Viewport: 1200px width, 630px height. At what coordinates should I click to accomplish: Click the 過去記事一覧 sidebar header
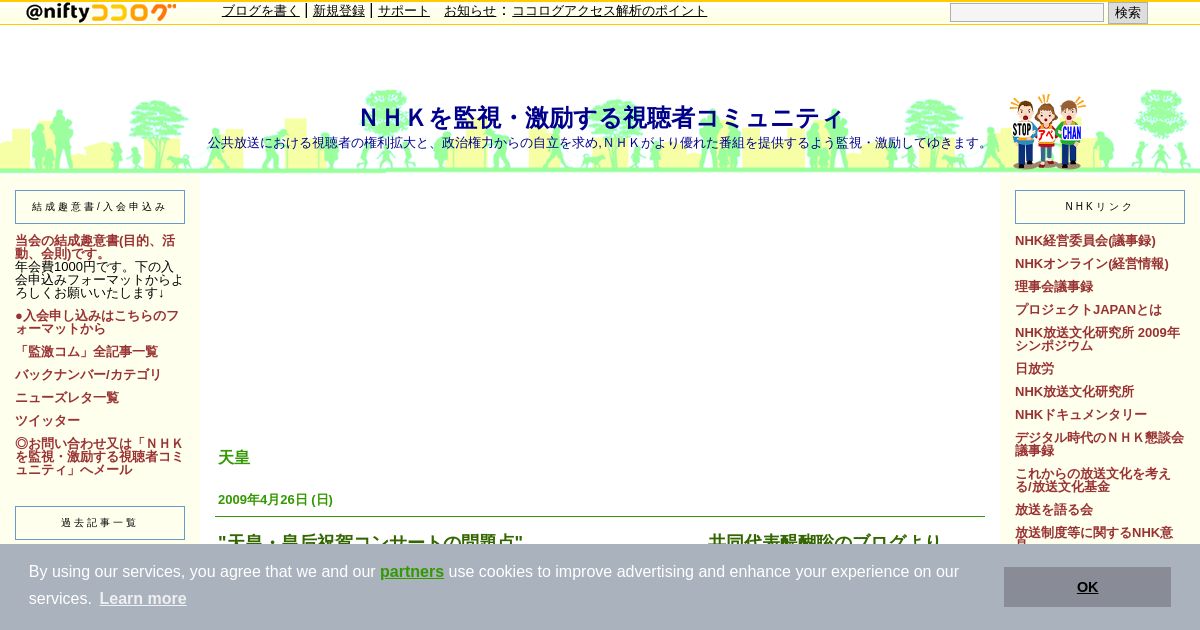[x=100, y=523]
